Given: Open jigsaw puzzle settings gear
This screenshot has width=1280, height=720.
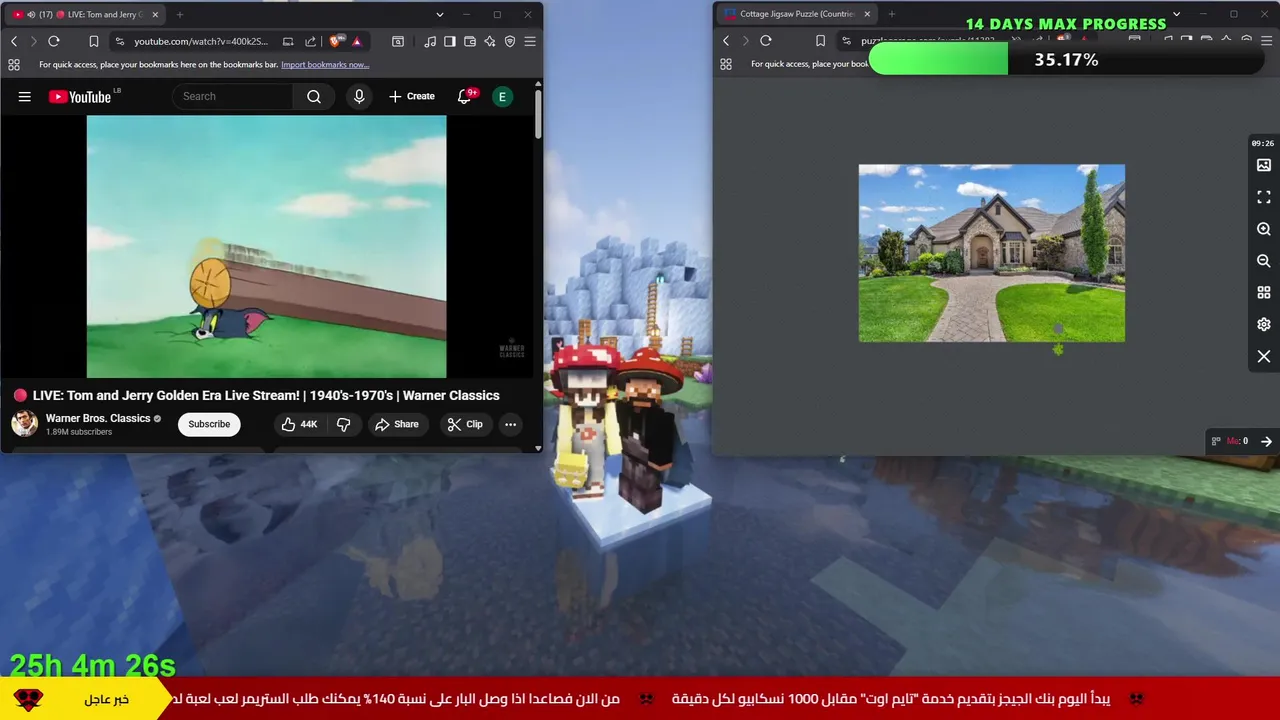Looking at the screenshot, I should [x=1264, y=325].
